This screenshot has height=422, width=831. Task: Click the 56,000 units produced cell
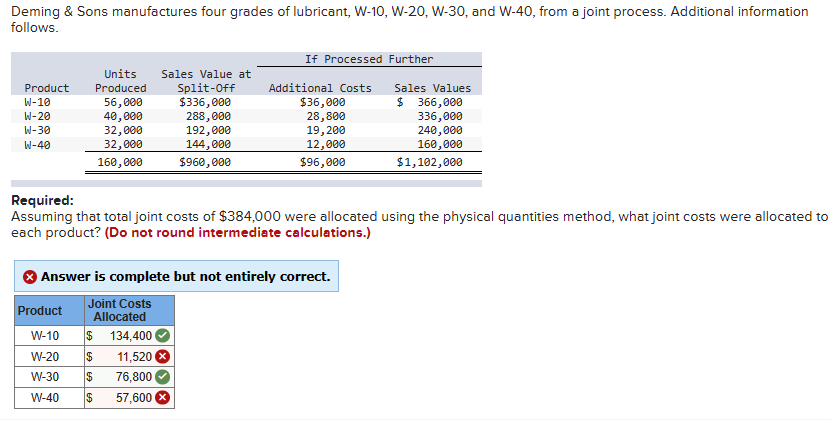[123, 102]
